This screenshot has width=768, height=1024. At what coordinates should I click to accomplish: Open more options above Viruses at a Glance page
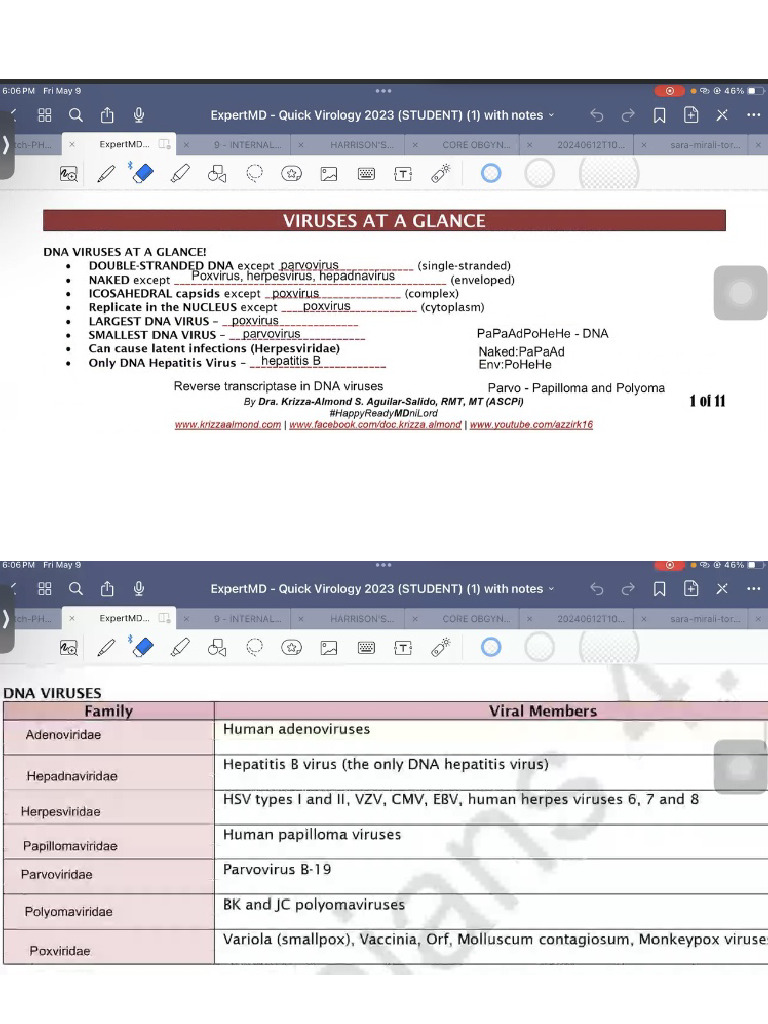pos(754,115)
